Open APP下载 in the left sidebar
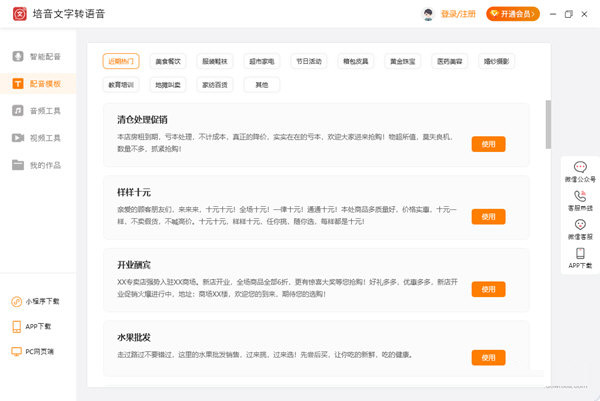 [36, 326]
